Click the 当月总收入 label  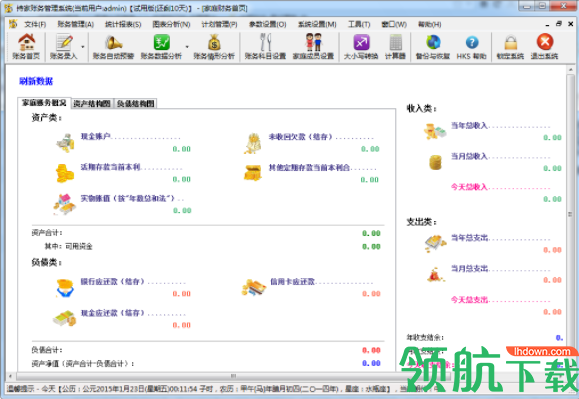click(469, 156)
